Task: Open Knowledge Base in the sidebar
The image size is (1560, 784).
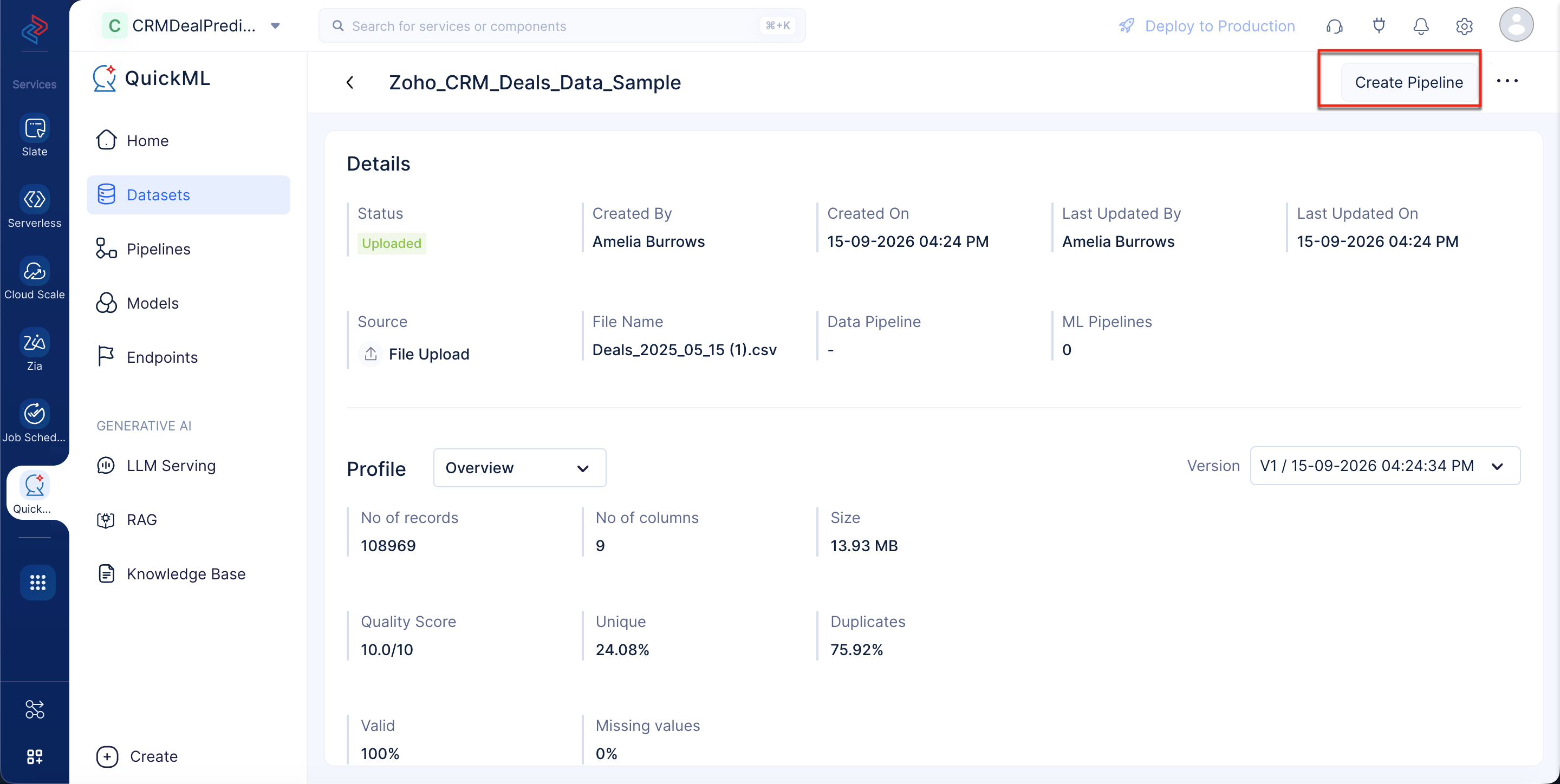Action: (x=188, y=574)
